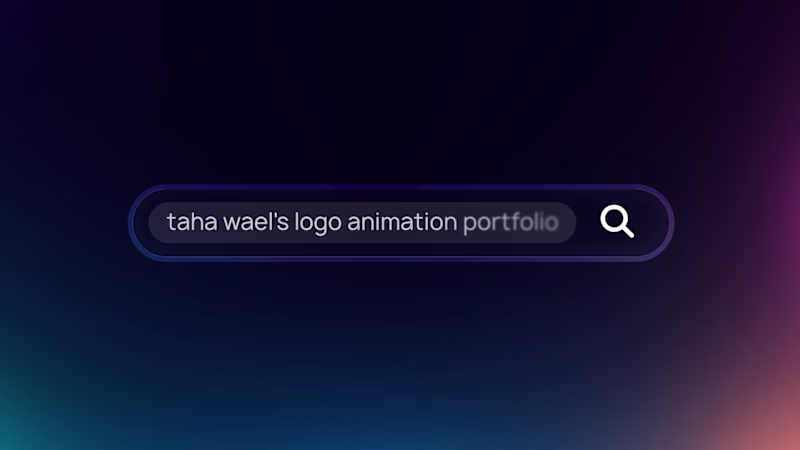Click the apostrophe in "wael's"
The height and width of the screenshot is (450, 800).
(x=278, y=215)
